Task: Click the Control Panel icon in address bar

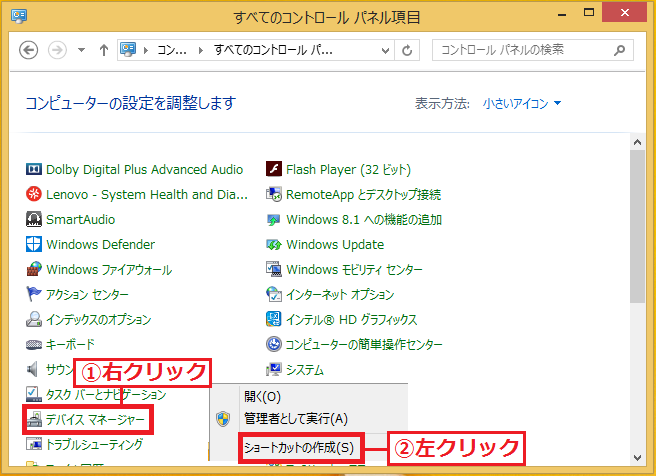Action: [x=128, y=50]
